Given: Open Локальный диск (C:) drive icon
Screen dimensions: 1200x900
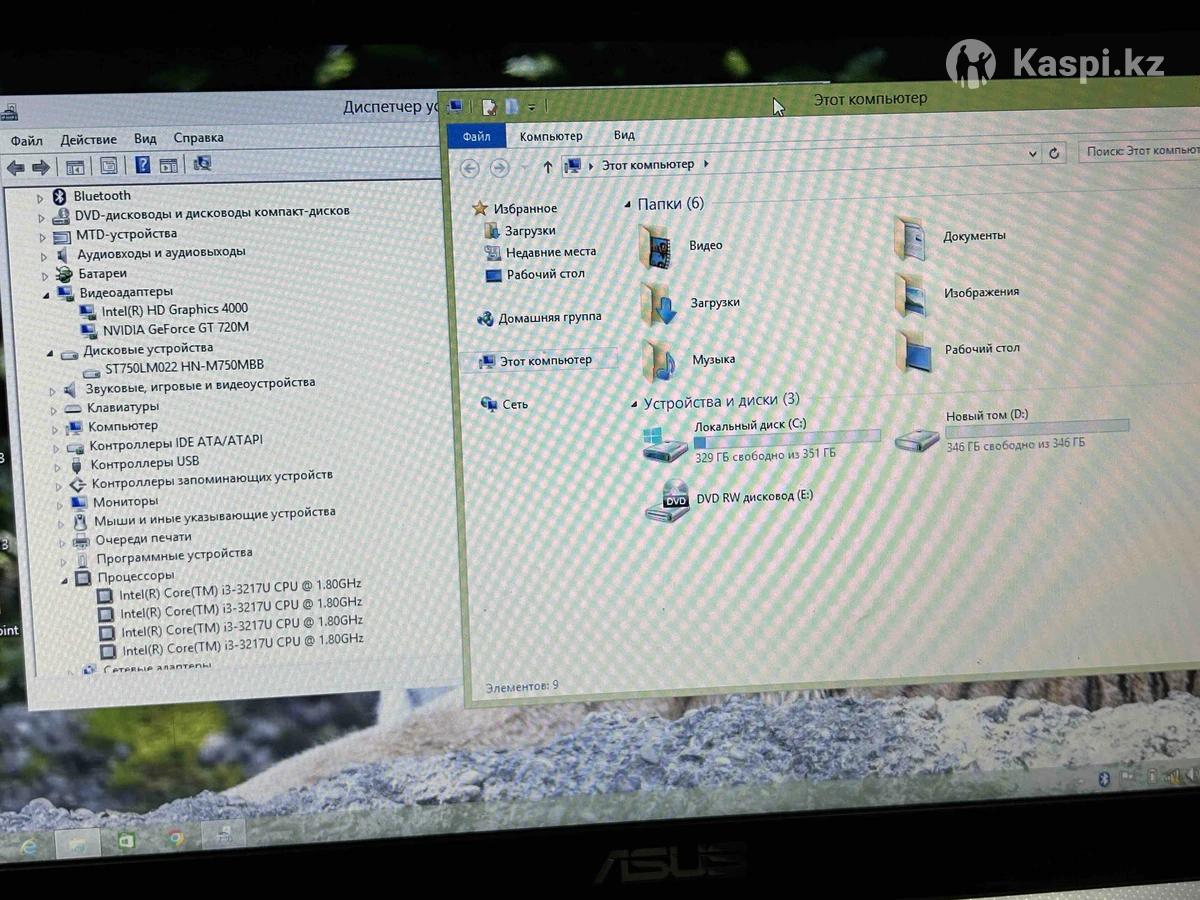Looking at the screenshot, I should click(x=665, y=443).
